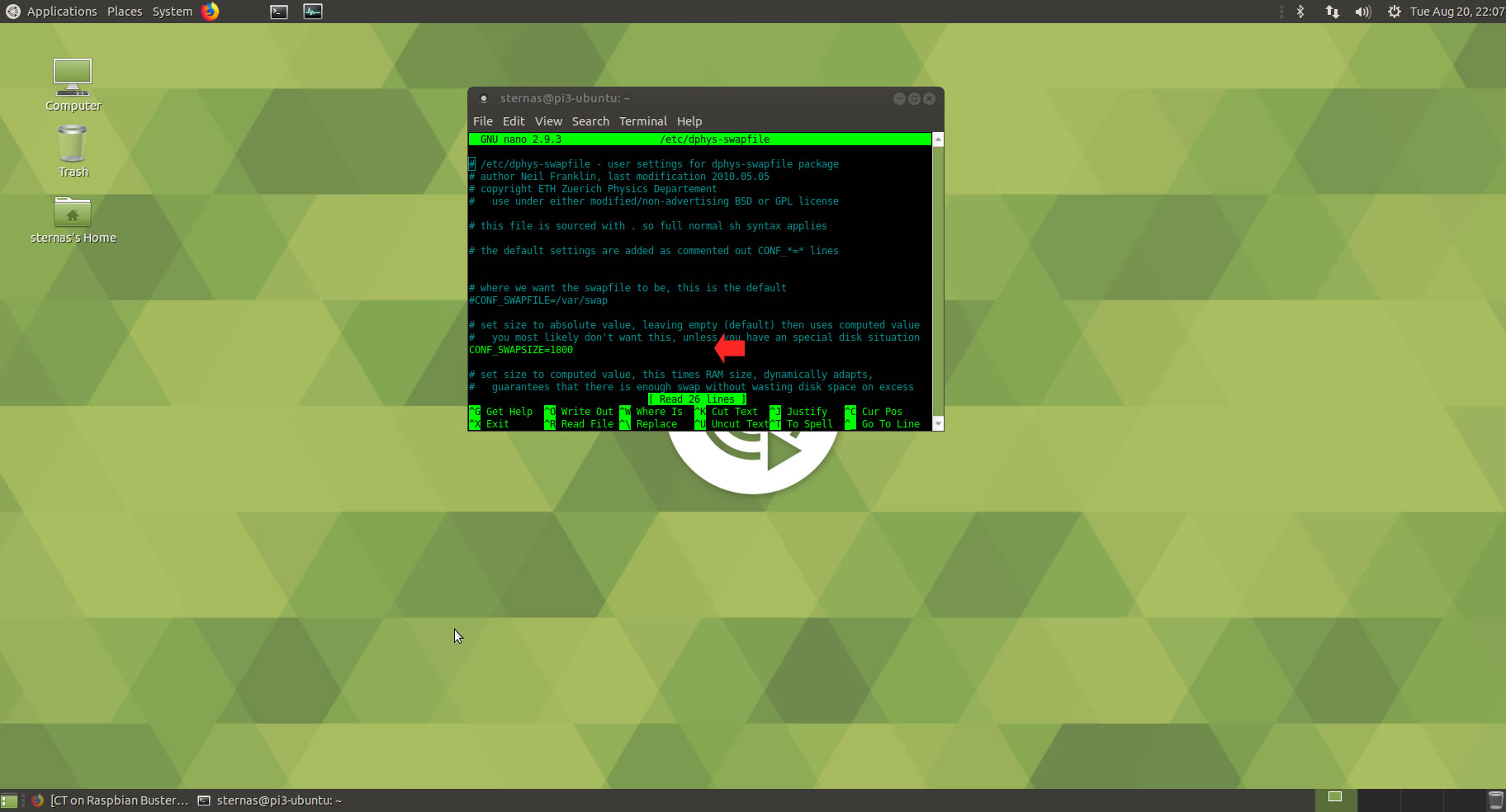Click the 'To Spell' nano shortcut label

810,424
